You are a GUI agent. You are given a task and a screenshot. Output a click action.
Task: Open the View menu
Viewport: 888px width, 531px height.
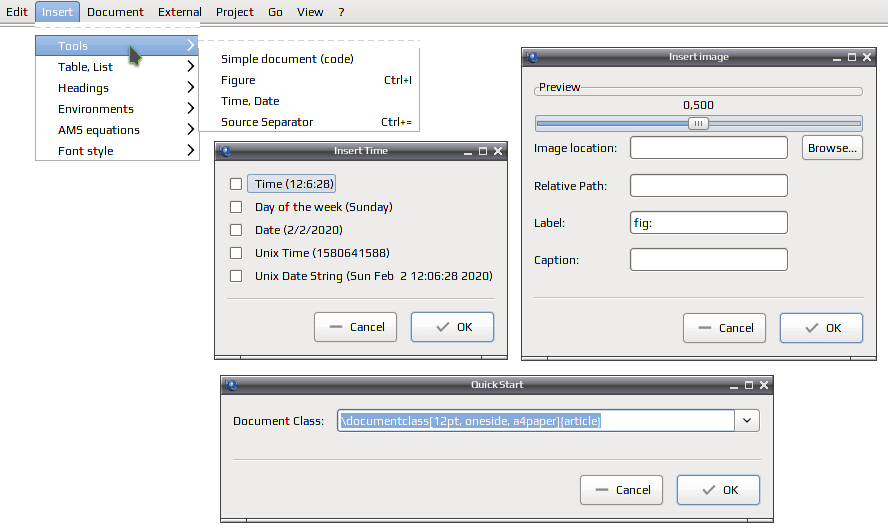310,12
